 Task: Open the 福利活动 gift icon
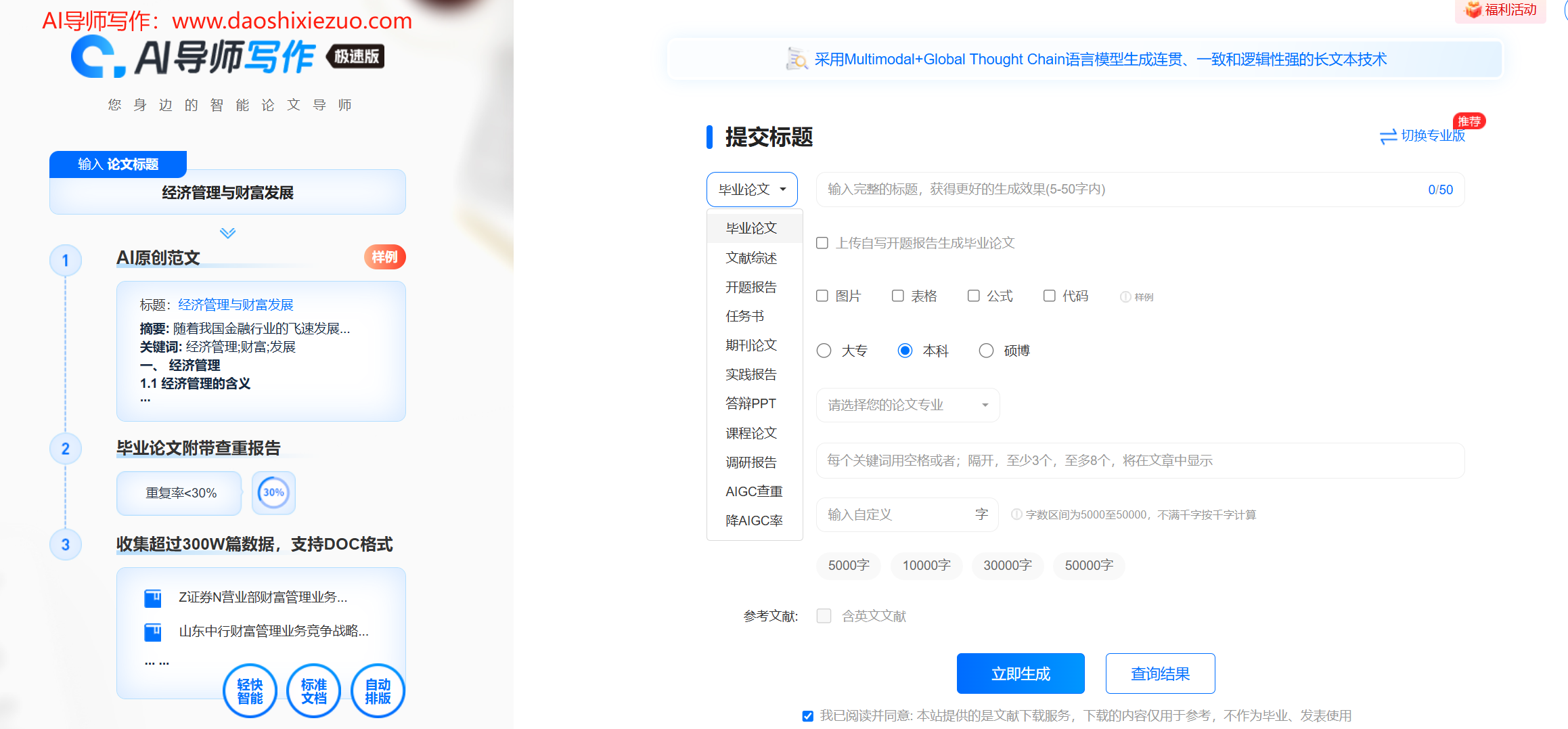[x=1473, y=9]
